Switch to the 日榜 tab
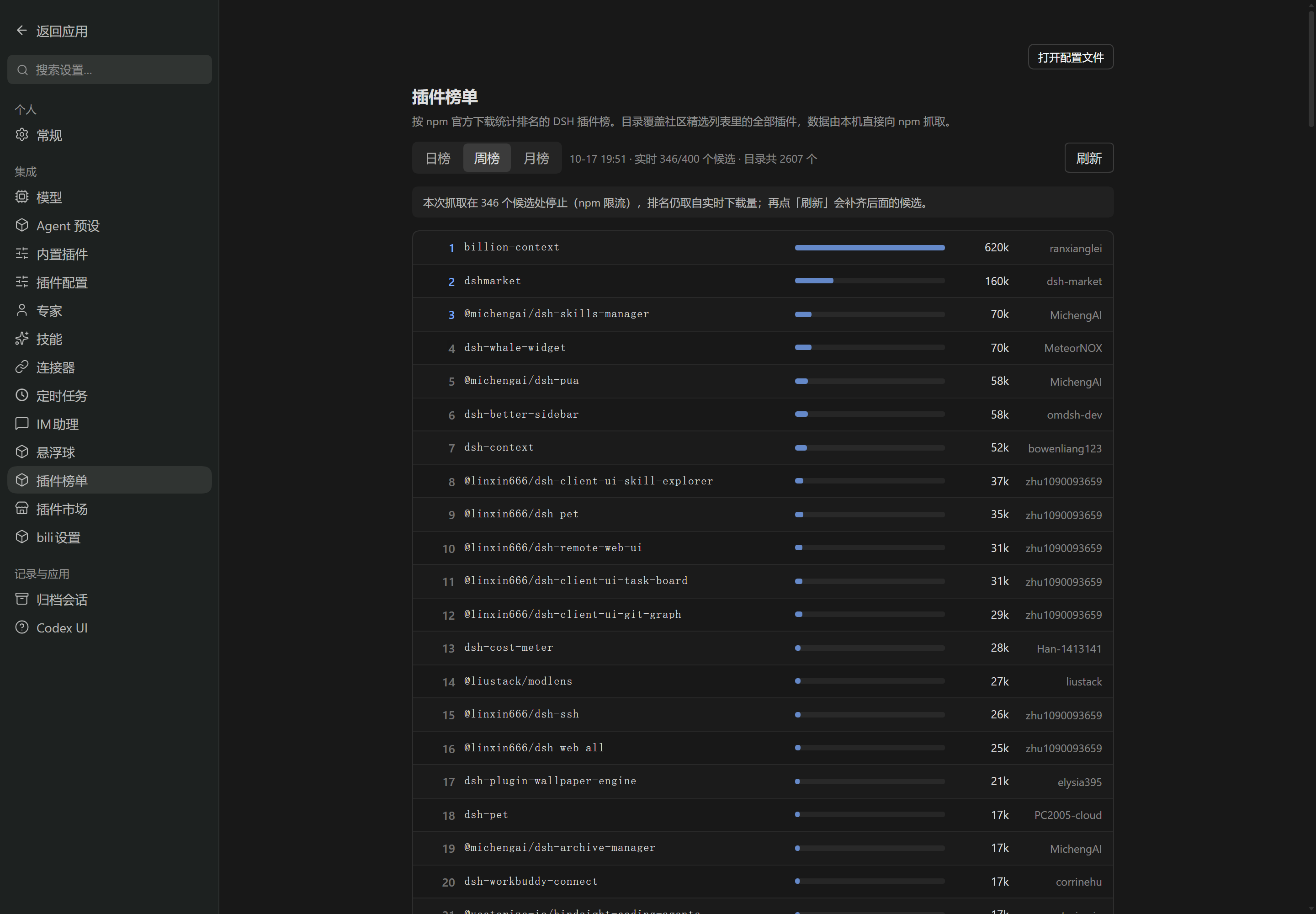 (438, 158)
